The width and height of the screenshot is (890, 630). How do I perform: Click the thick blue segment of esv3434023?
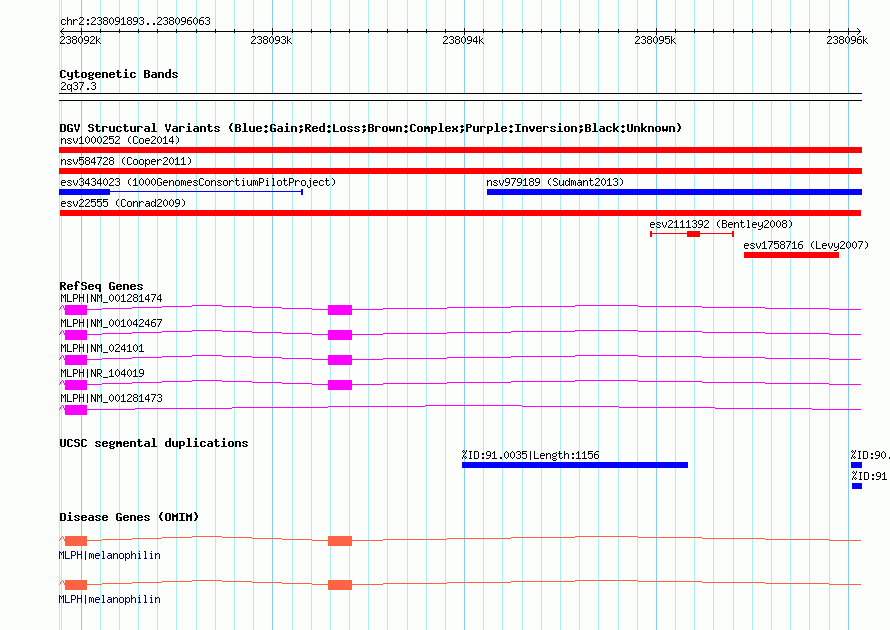tap(85, 192)
